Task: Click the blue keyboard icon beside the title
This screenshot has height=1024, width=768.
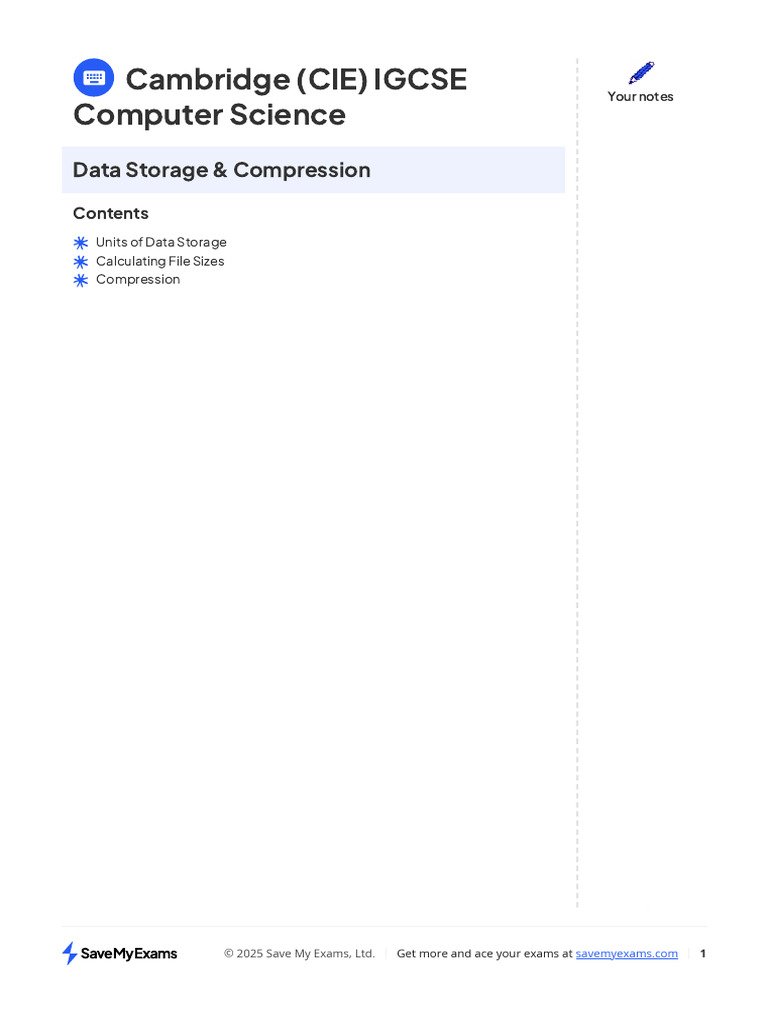Action: 94,78
